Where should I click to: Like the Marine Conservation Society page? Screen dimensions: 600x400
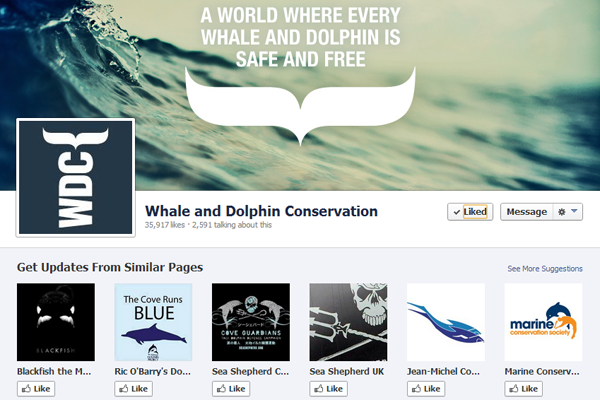524,389
